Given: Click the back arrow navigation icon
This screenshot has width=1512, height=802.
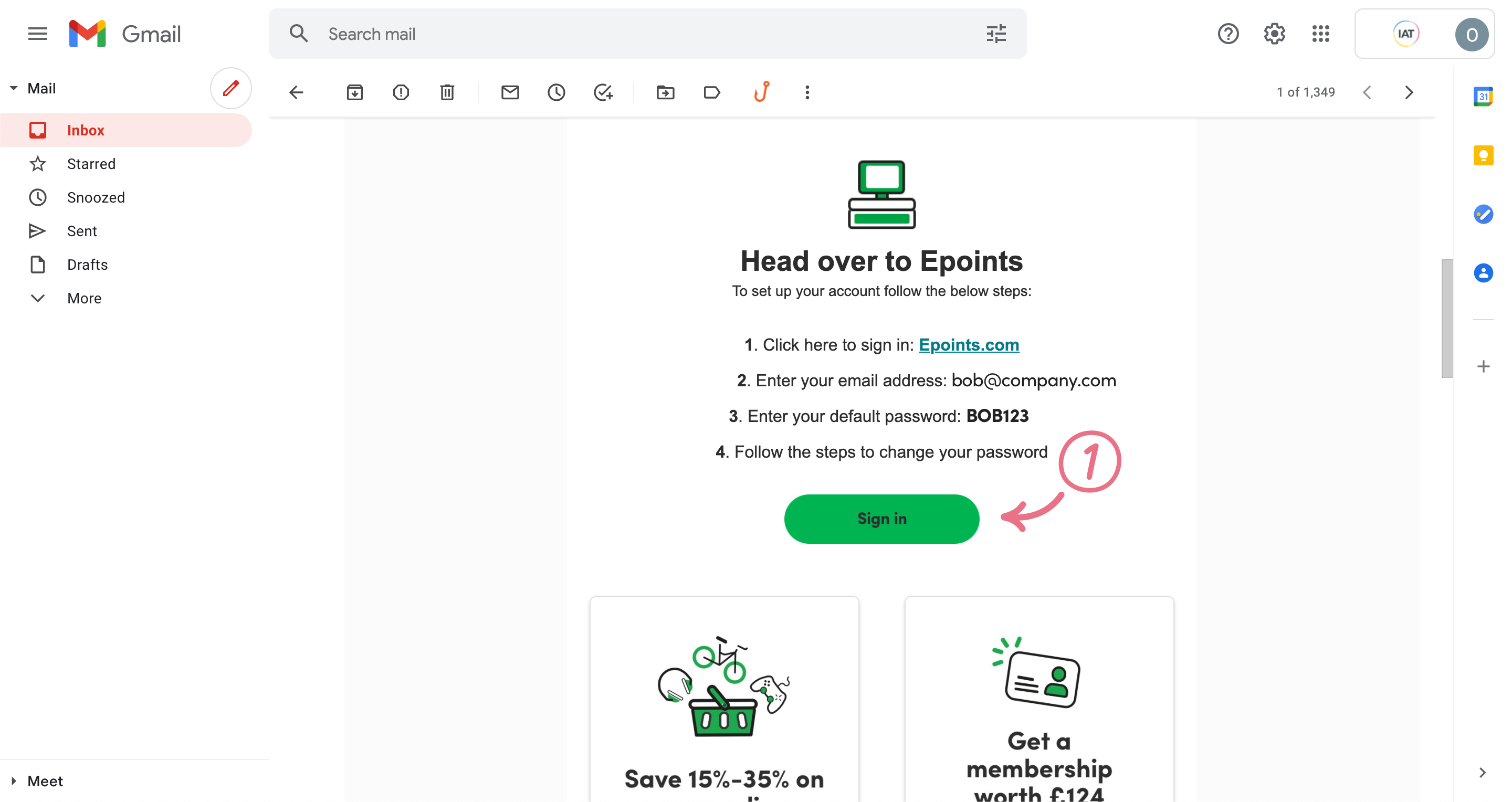Looking at the screenshot, I should [x=297, y=92].
